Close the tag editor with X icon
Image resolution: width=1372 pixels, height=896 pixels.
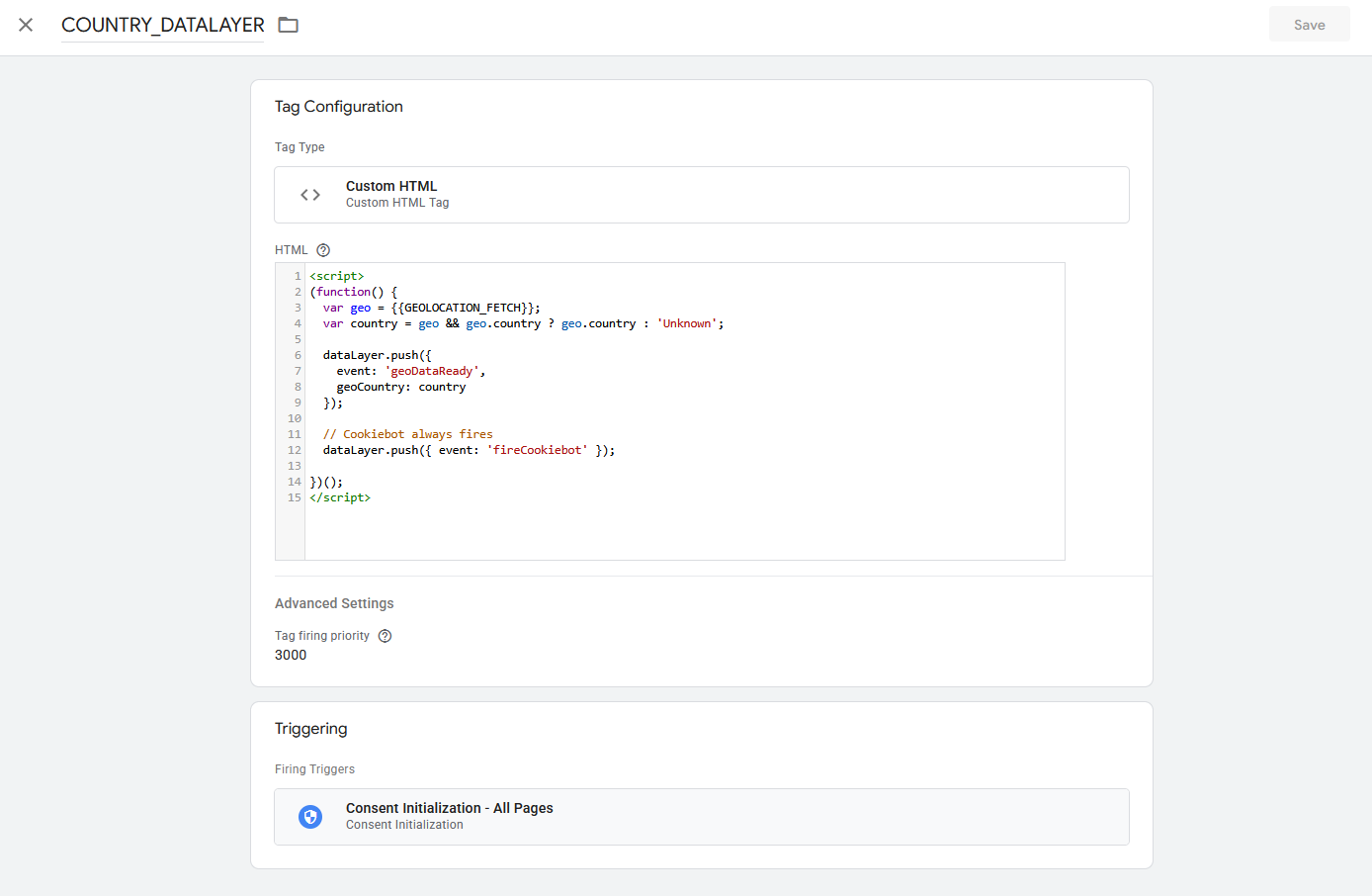26,25
